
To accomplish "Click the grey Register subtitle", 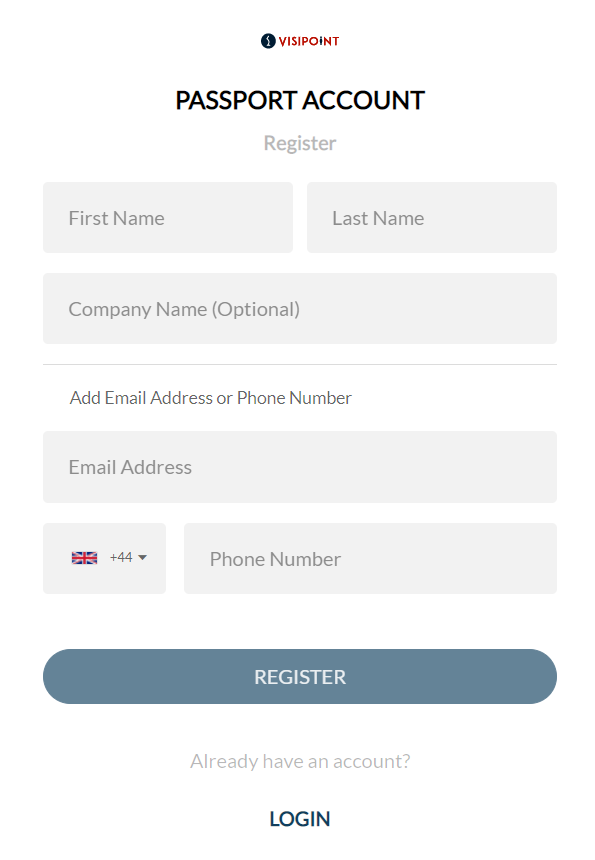I will (300, 143).
